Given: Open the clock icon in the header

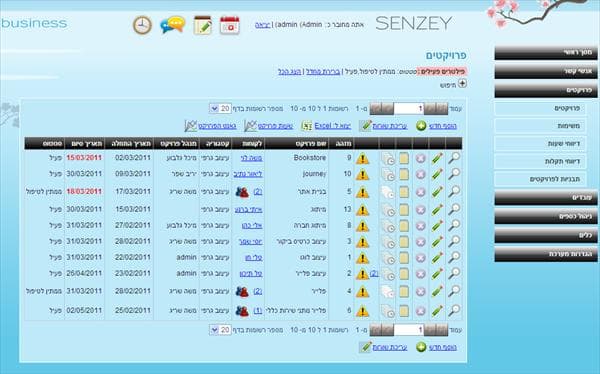Looking at the screenshot, I should click(142, 25).
